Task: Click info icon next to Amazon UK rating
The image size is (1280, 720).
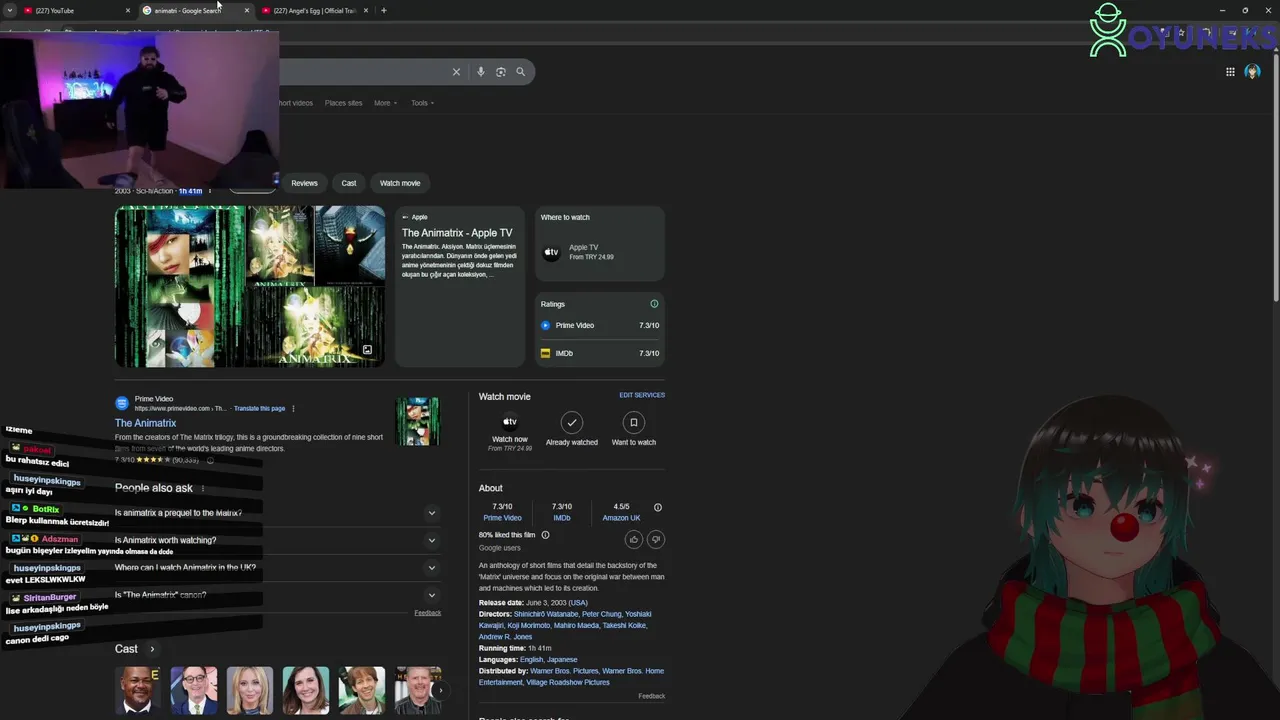Action: [658, 507]
